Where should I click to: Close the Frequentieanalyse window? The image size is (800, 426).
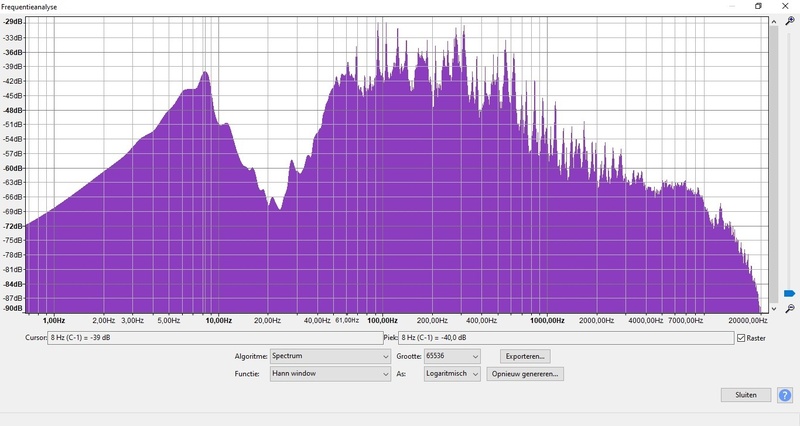pos(785,6)
